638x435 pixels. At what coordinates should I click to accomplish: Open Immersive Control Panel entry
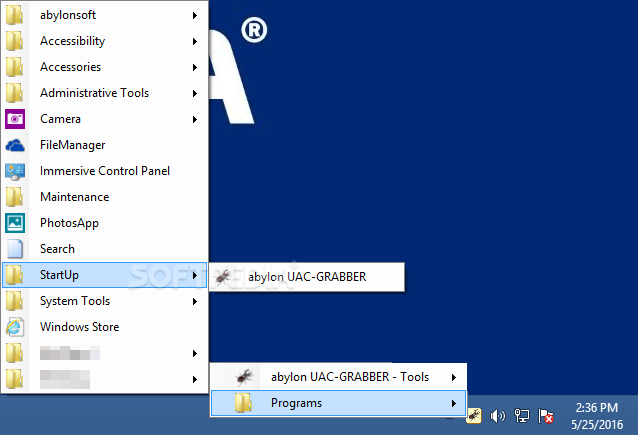coord(105,171)
